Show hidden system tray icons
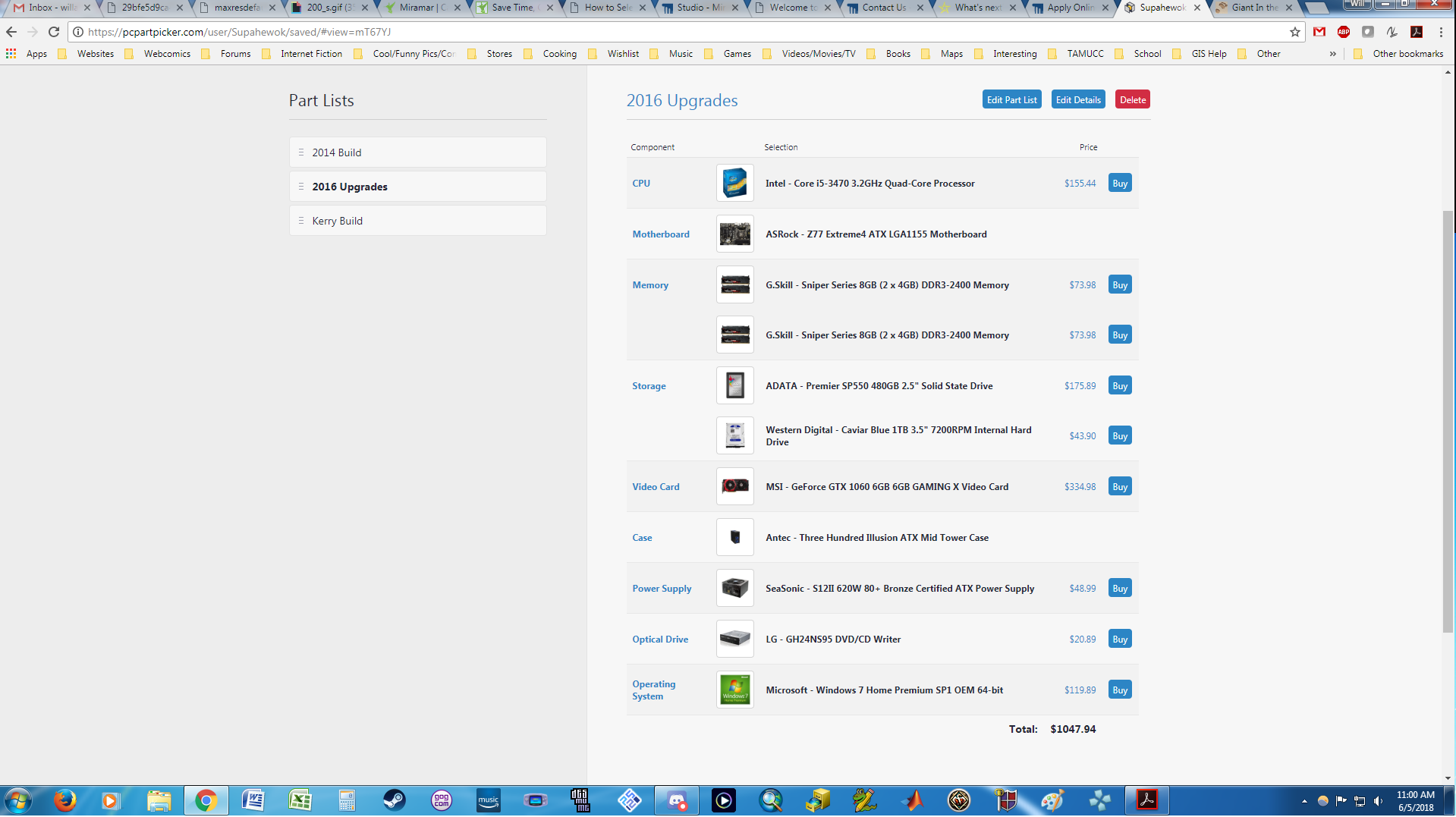Image resolution: width=1456 pixels, height=817 pixels. point(1304,801)
